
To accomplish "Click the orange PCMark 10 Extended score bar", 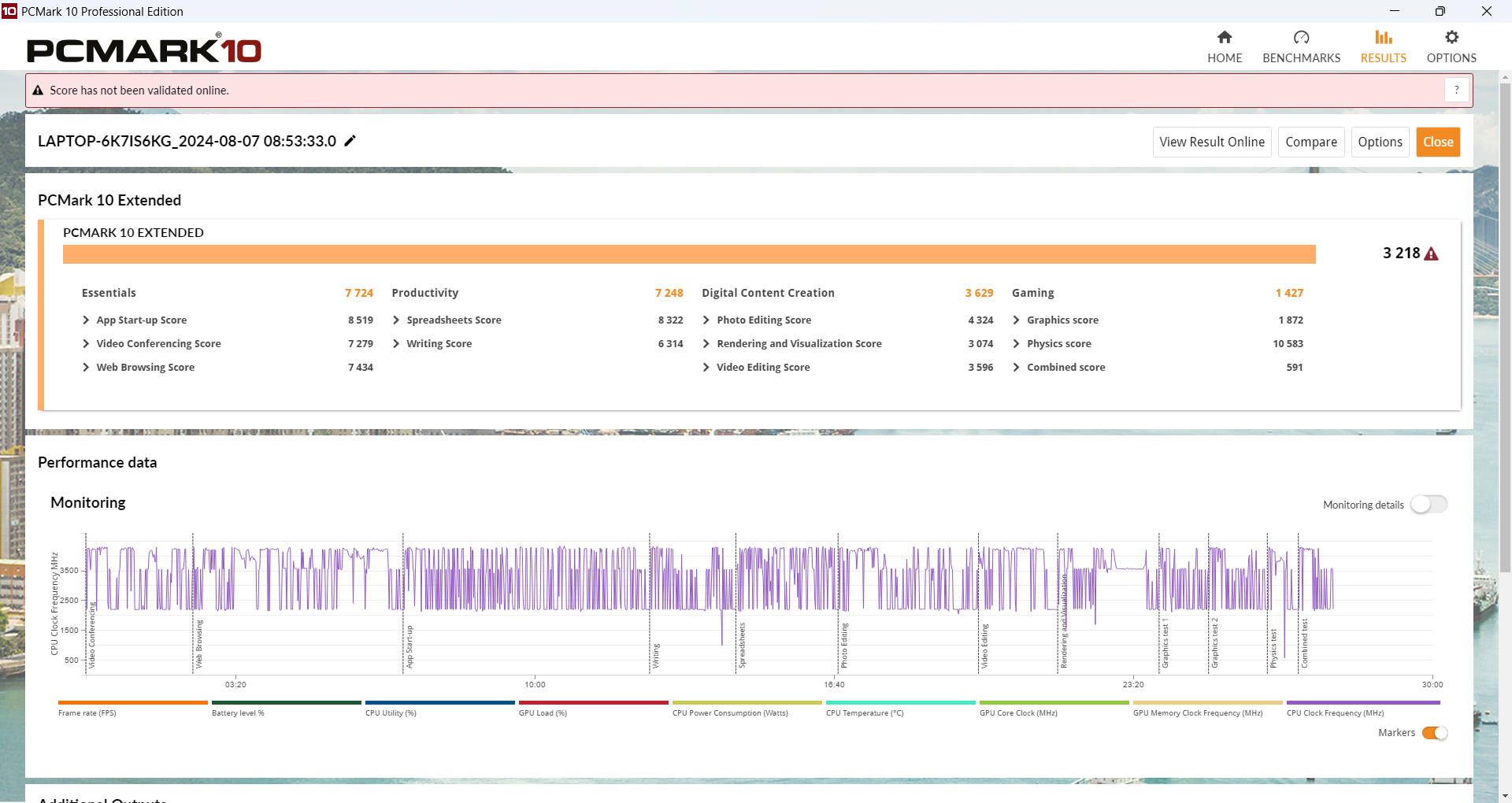I will [x=689, y=254].
